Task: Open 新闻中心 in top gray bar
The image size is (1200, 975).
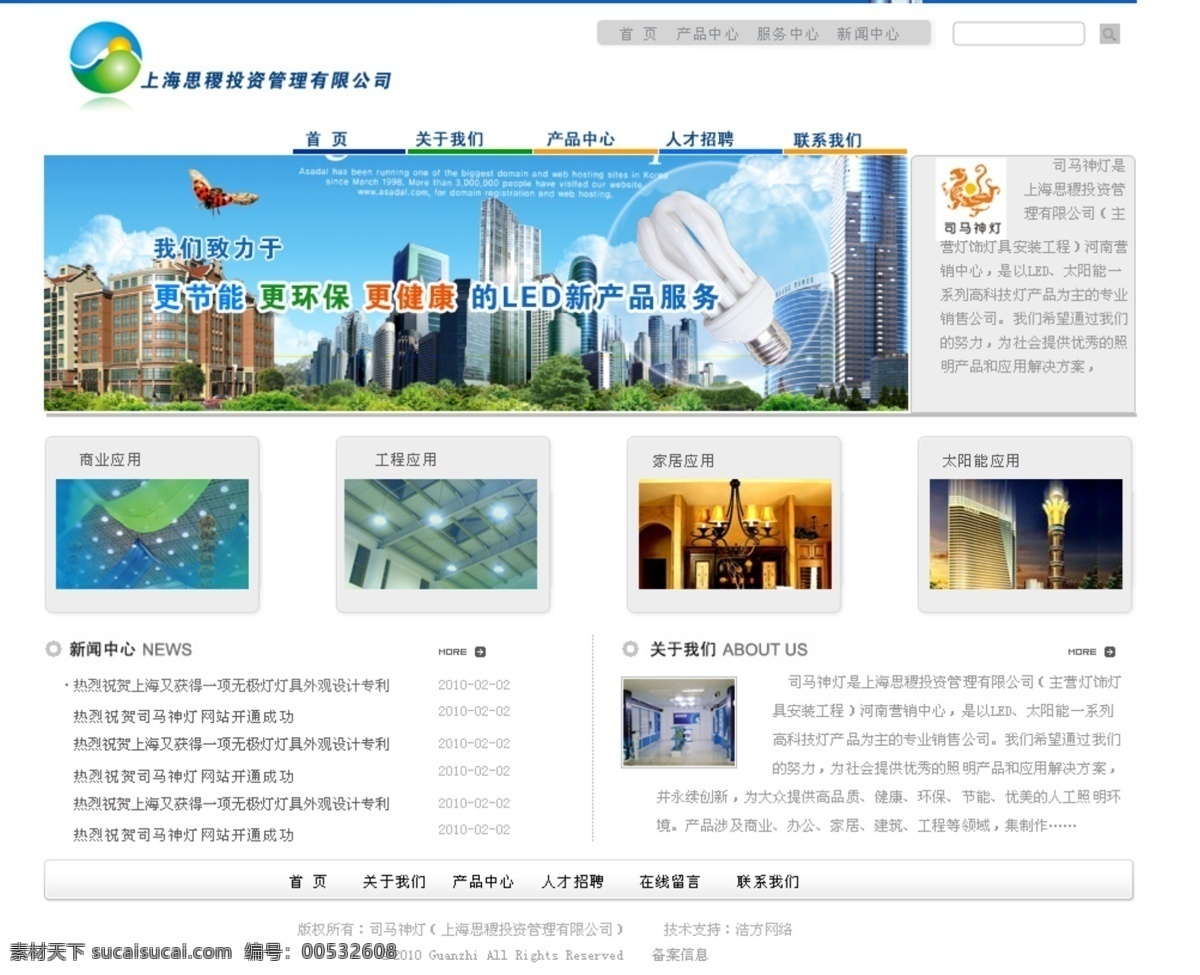Action: click(x=867, y=34)
